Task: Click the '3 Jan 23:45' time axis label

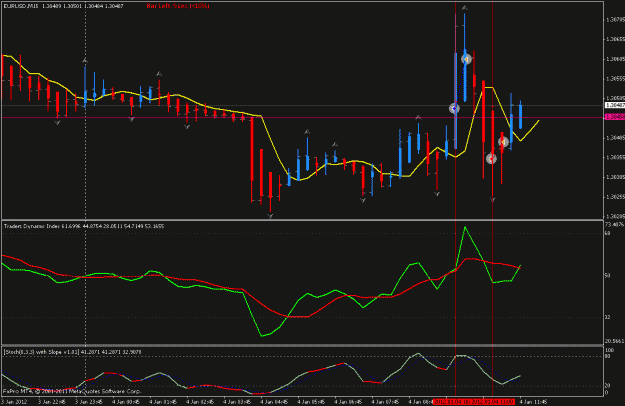Action: (x=89, y=402)
